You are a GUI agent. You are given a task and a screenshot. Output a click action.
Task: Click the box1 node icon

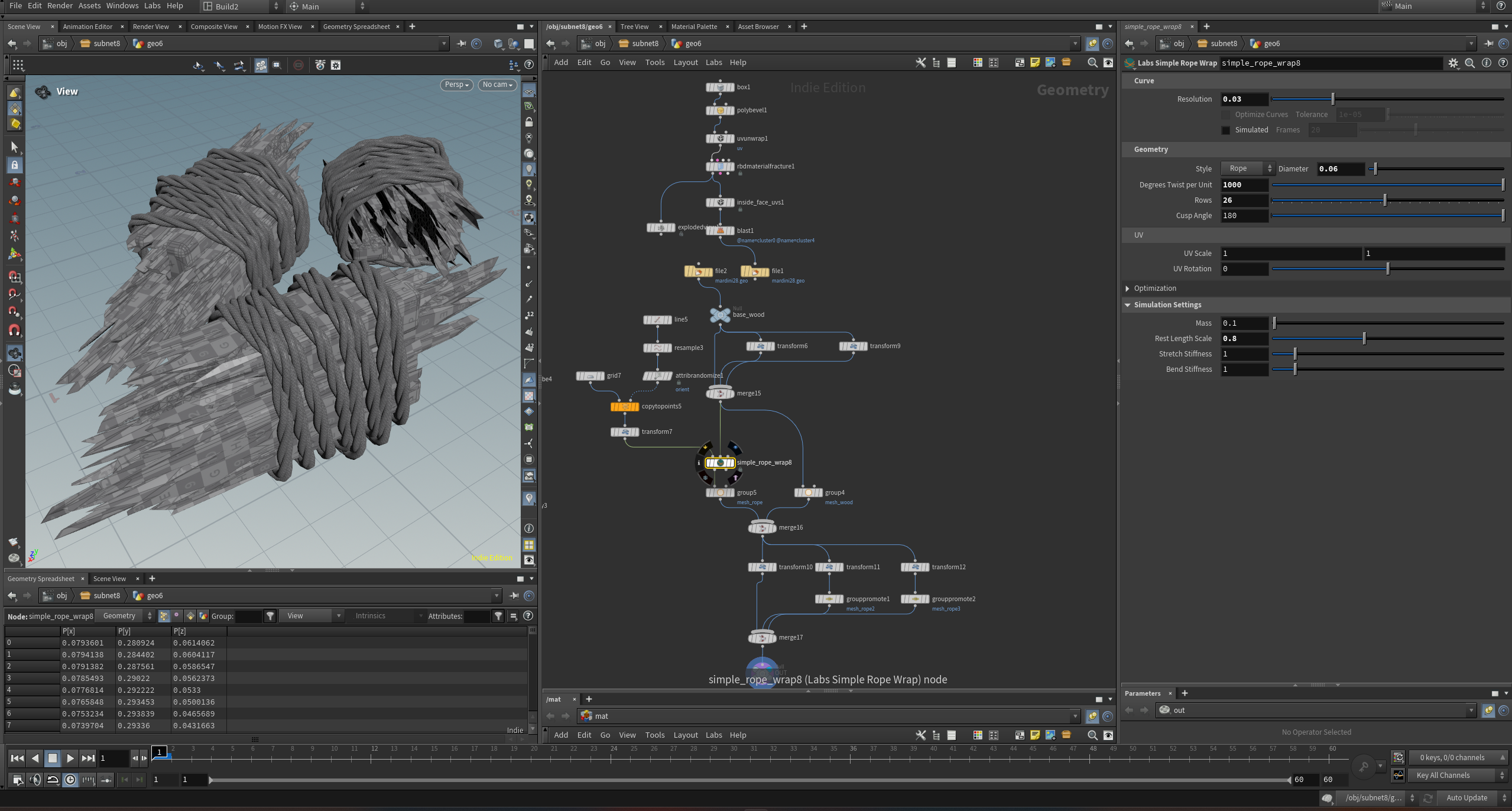pyautogui.click(x=720, y=87)
